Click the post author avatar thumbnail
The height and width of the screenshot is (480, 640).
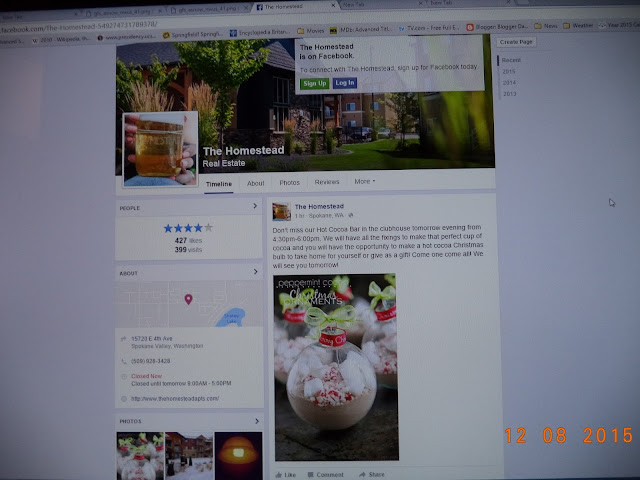(x=281, y=211)
